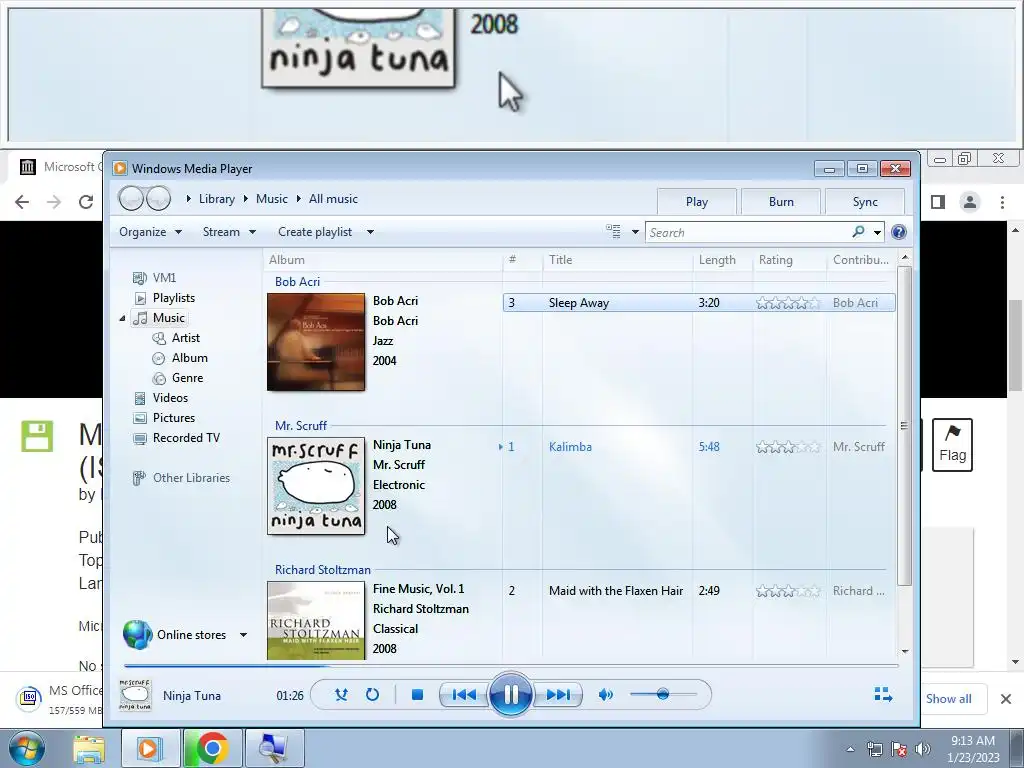Expand the view options dropdown arrow
Viewport: 1024px width, 768px height.
pyautogui.click(x=635, y=232)
